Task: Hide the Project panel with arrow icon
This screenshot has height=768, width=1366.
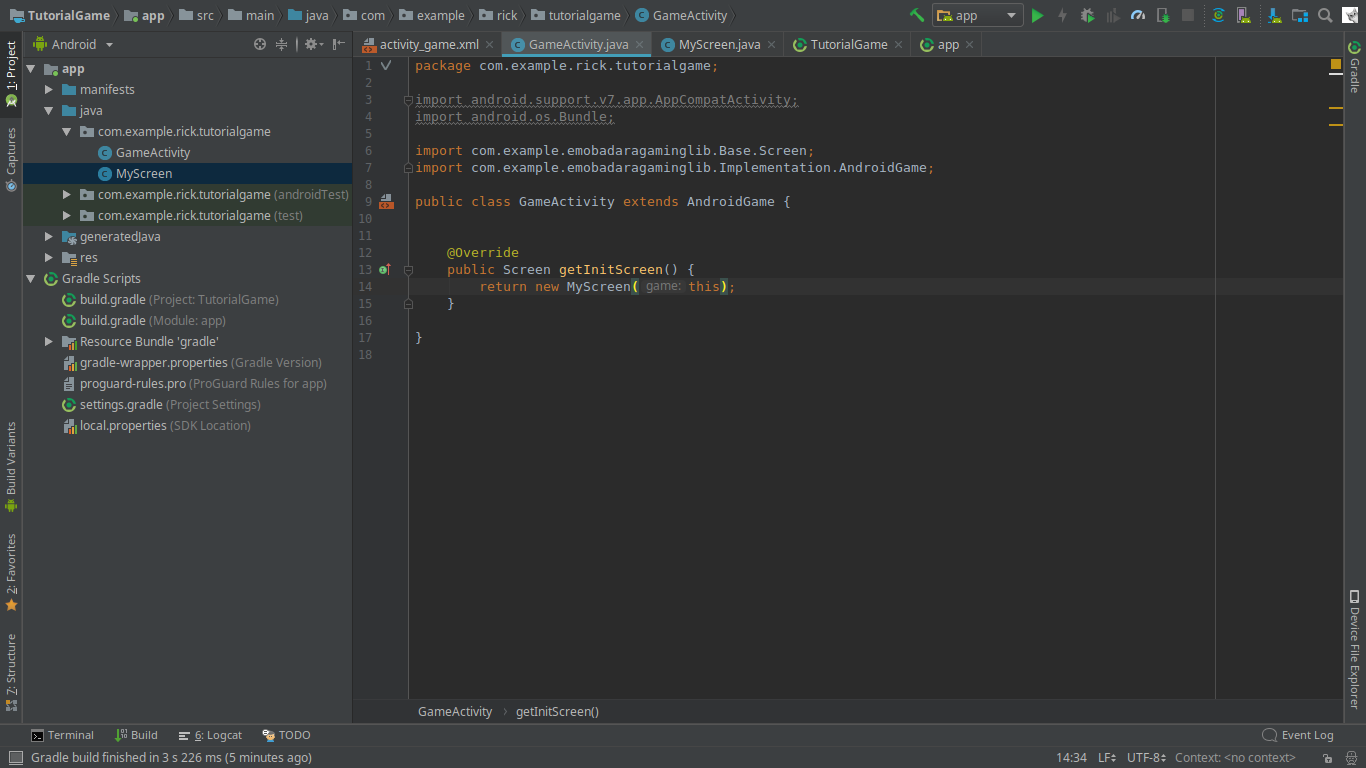Action: click(x=339, y=44)
